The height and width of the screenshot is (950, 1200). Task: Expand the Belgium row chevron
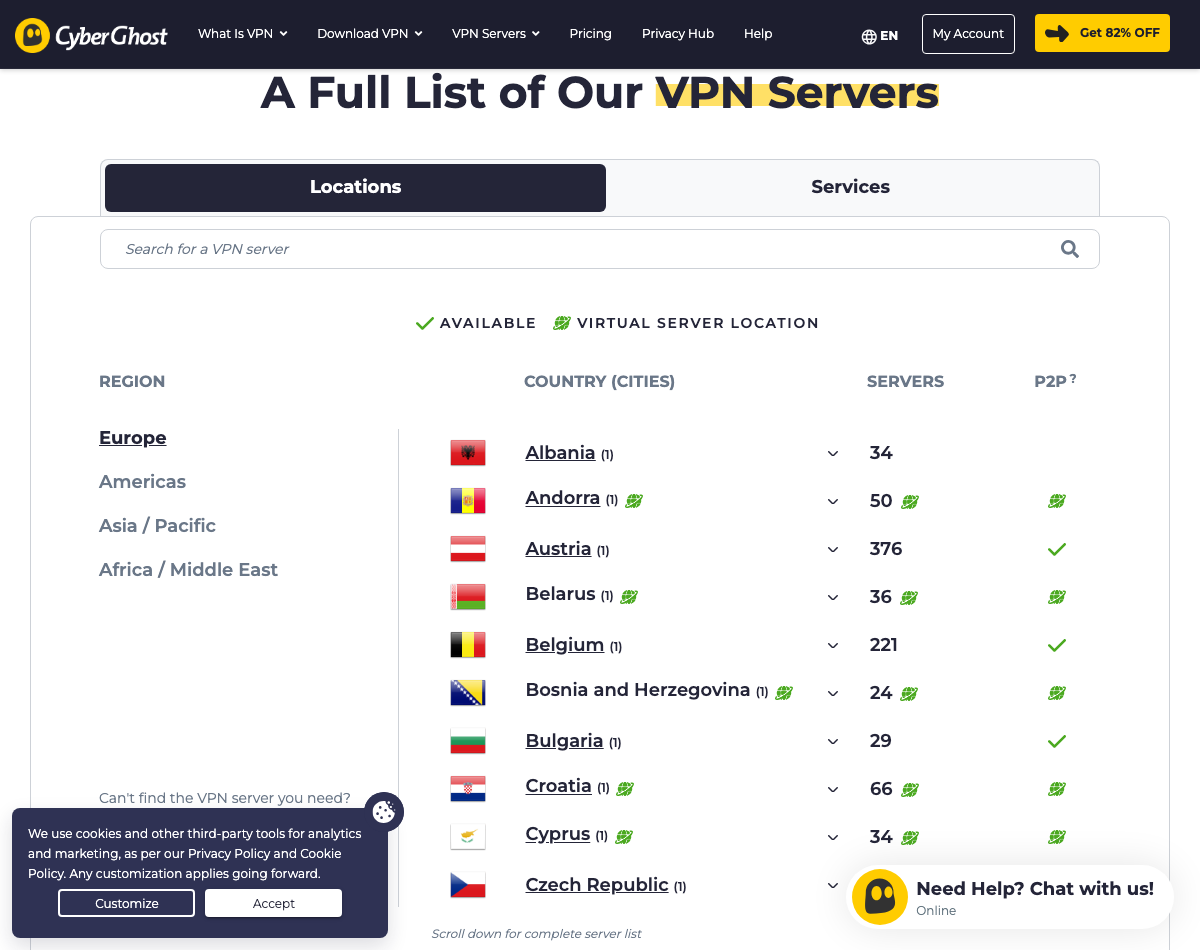pyautogui.click(x=833, y=645)
